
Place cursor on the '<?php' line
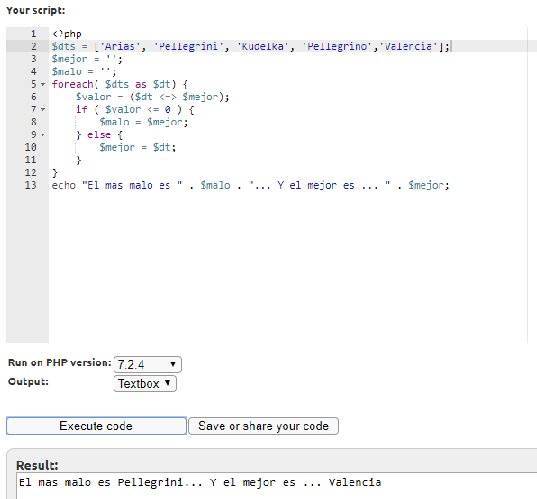(67, 34)
